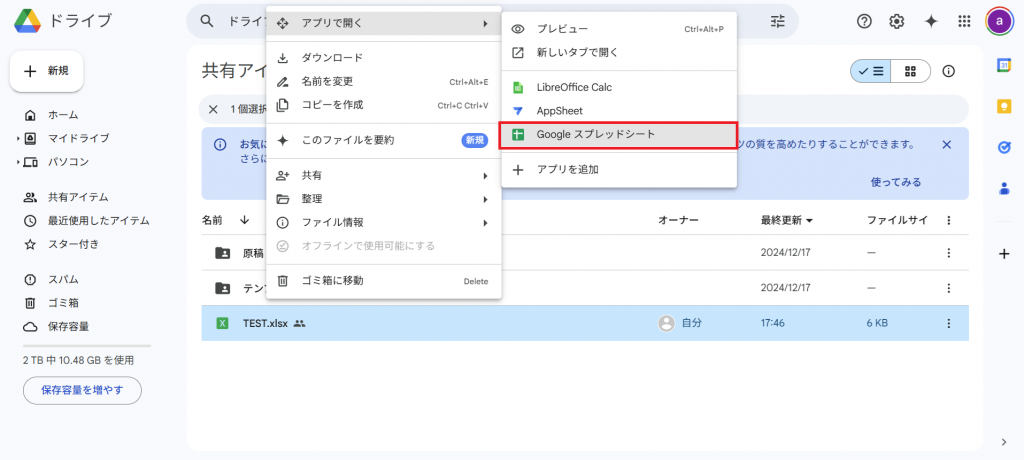Screen dimensions: 1024x460
Task: Show details with the info icon
Action: click(x=949, y=71)
